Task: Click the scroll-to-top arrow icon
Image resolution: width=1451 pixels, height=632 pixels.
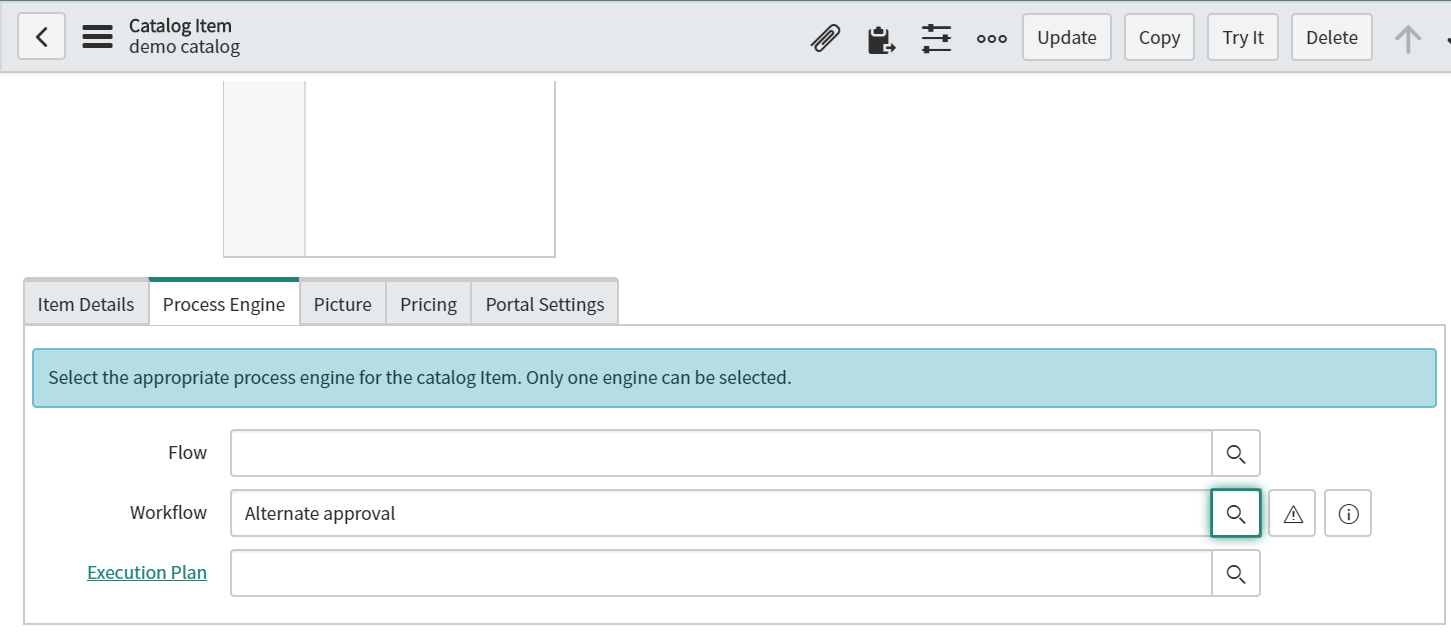Action: coord(1408,38)
